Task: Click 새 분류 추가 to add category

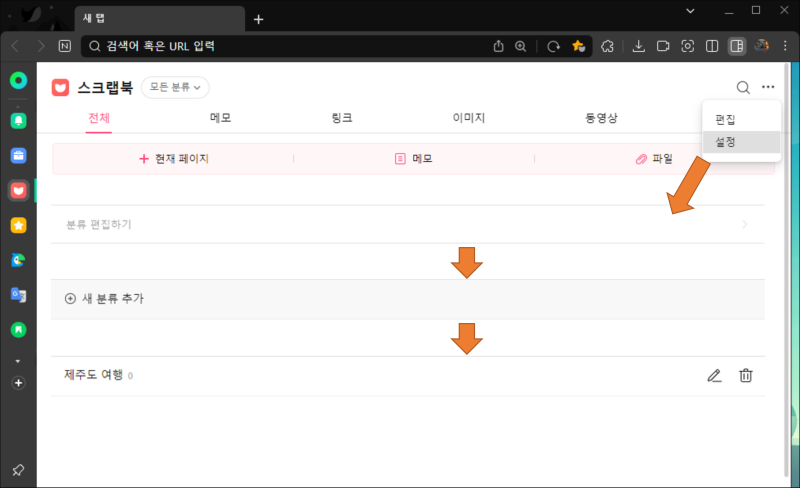Action: [408, 299]
